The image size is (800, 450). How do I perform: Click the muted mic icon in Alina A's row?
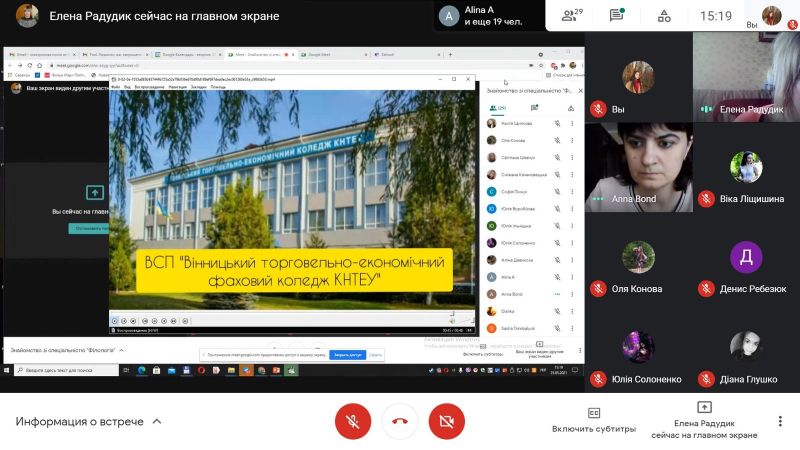point(557,277)
